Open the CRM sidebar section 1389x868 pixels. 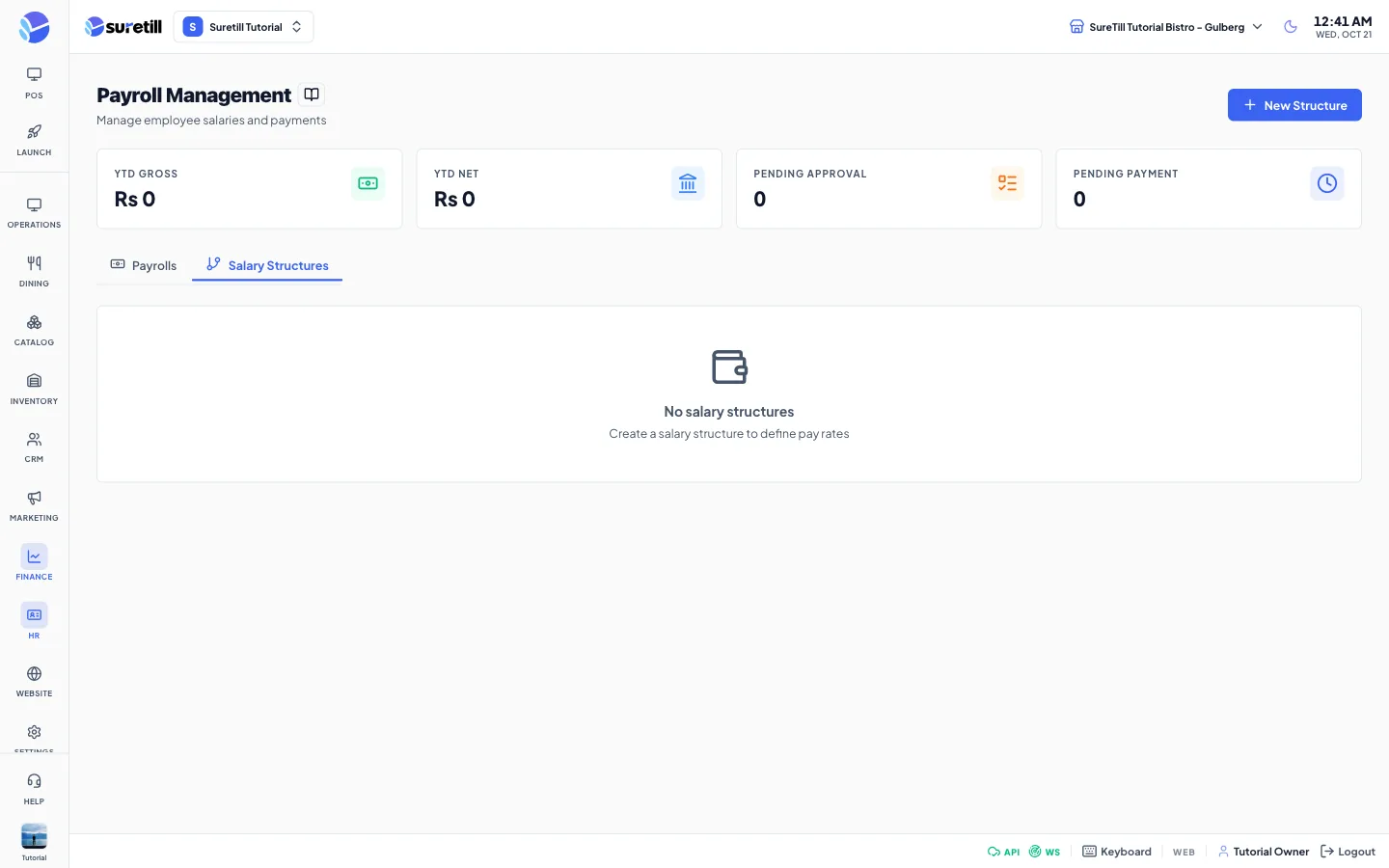tap(34, 448)
